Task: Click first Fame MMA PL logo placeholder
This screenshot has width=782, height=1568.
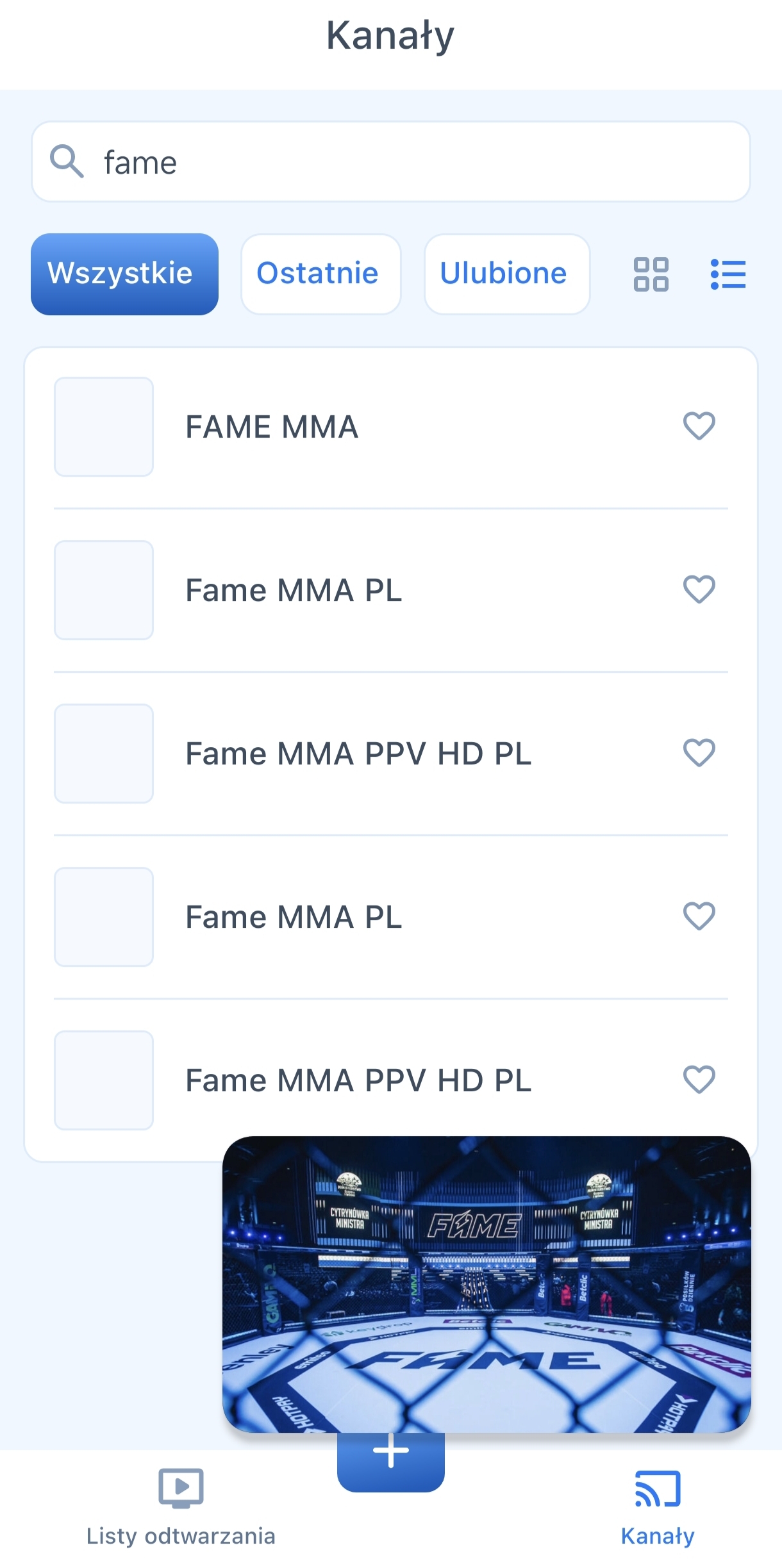Action: [x=104, y=590]
